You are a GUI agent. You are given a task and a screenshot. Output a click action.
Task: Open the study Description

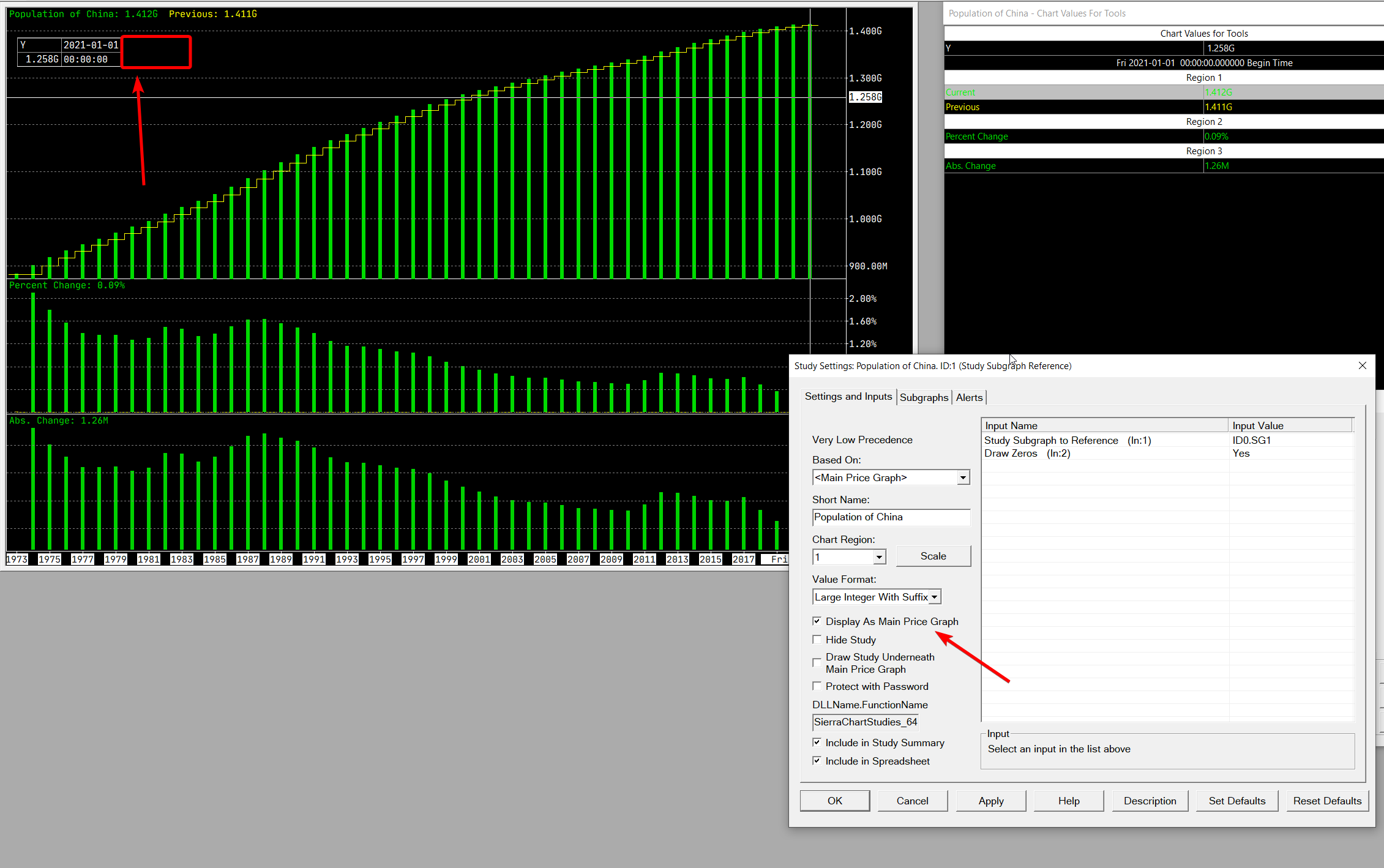[1150, 801]
